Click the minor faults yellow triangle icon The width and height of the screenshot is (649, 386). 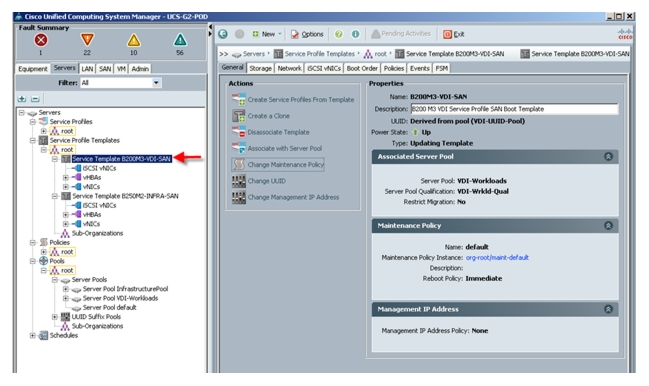(x=133, y=40)
